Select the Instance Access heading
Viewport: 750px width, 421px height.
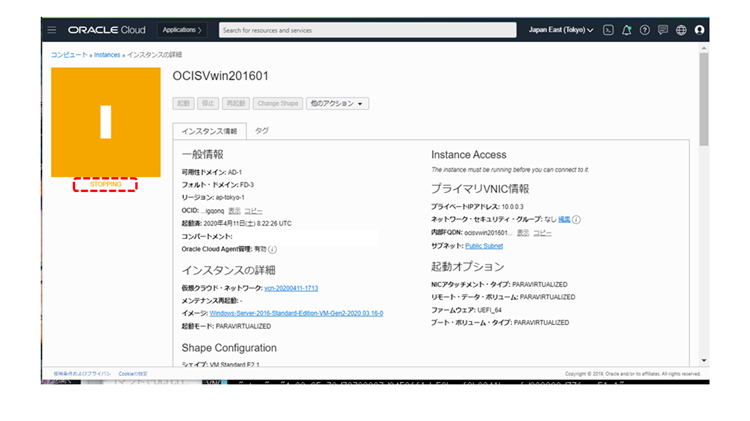click(x=469, y=155)
